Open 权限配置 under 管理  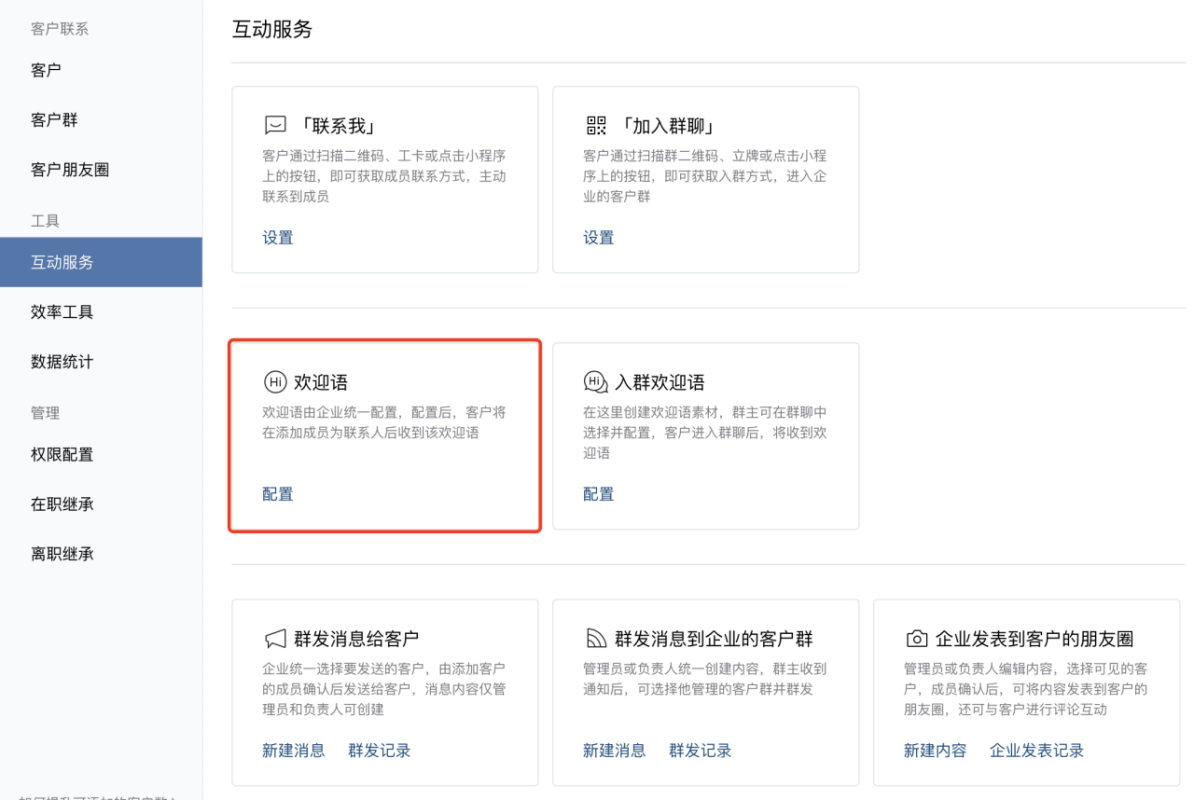click(x=62, y=454)
